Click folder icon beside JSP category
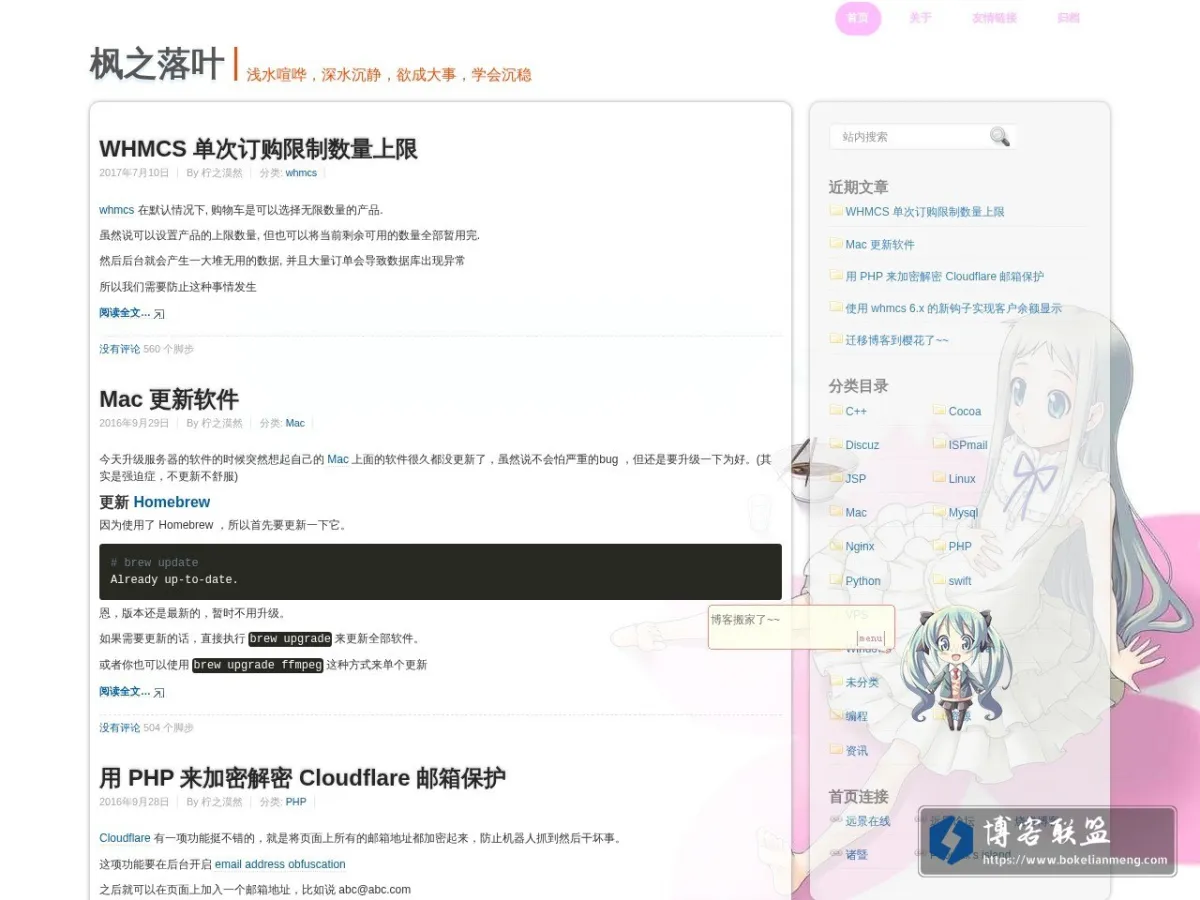Screen dimensions: 1200x900 pos(836,478)
